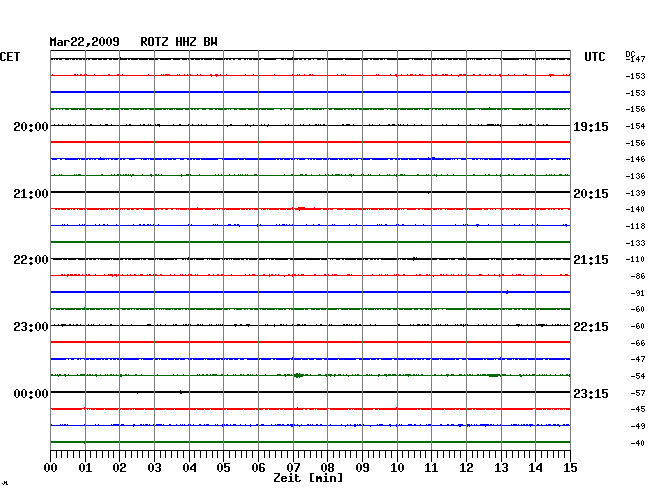The height and width of the screenshot is (494, 650).
Task: Click the DC offset value -66
Action: coord(638,343)
